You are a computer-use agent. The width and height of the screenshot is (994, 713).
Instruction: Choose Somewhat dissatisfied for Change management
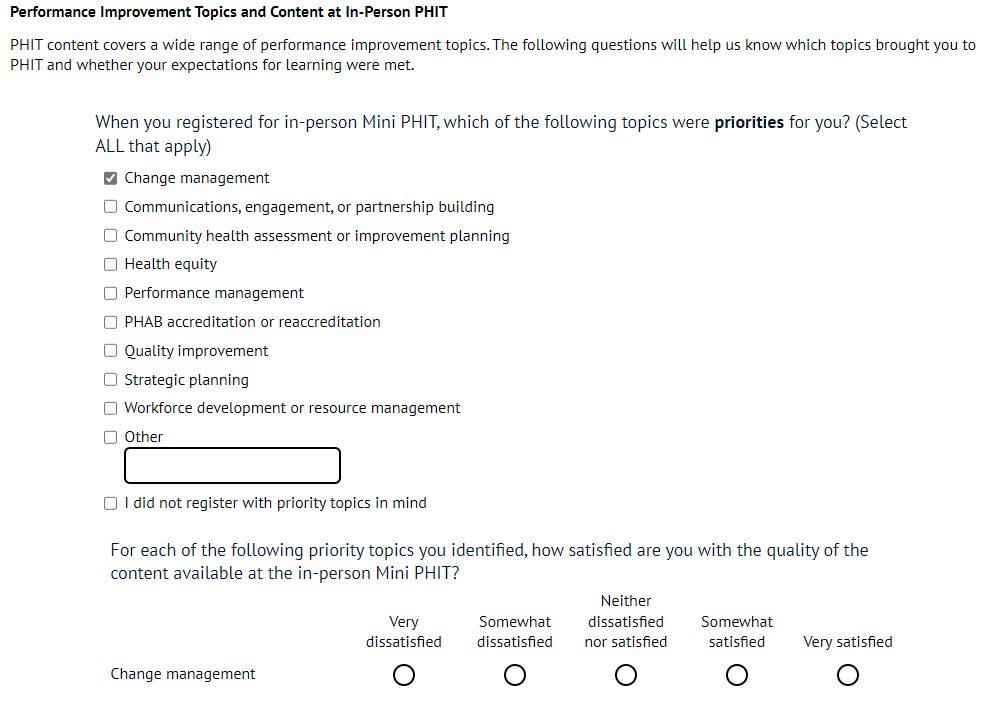tap(515, 676)
